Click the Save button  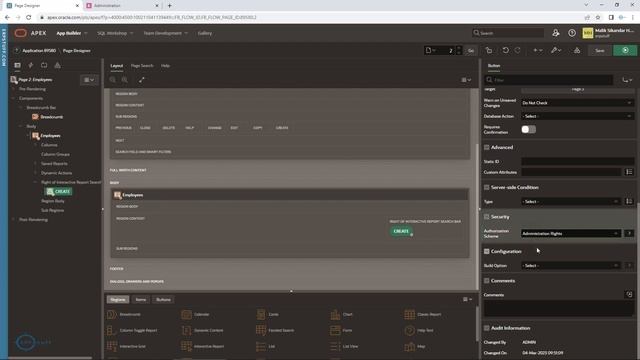coord(599,50)
